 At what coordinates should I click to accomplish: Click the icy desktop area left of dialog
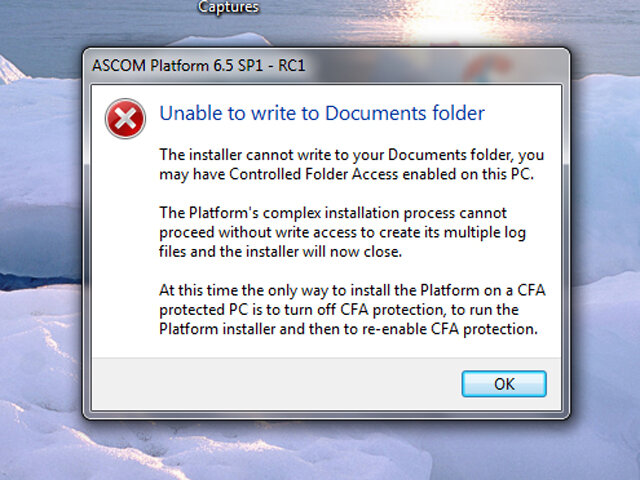[40, 250]
